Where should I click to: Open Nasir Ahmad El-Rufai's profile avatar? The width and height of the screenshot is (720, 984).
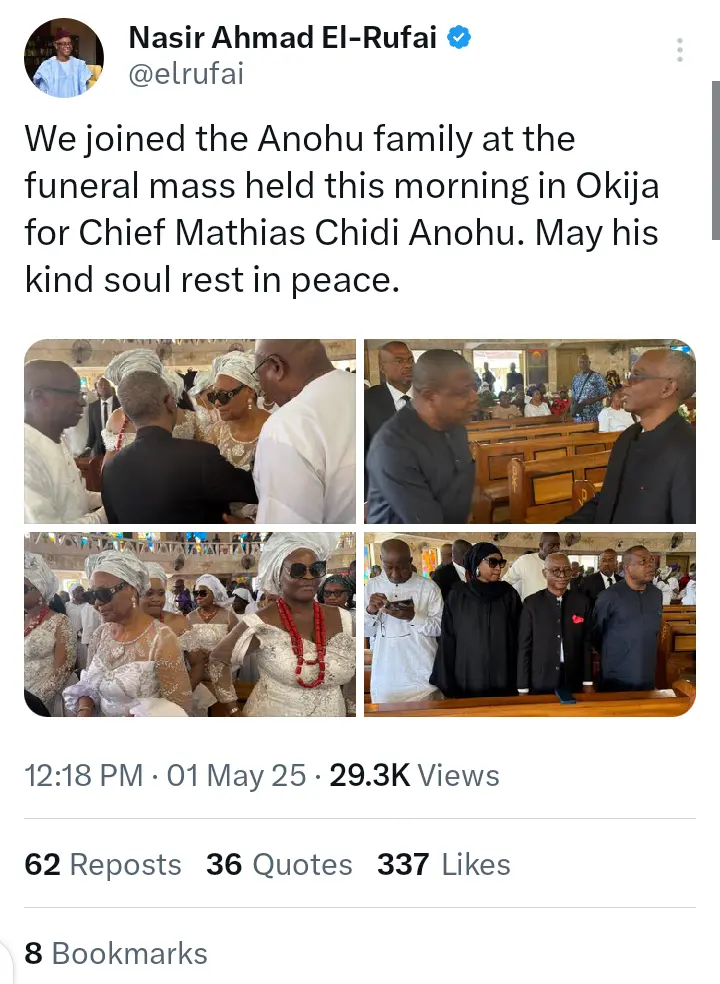point(63,58)
